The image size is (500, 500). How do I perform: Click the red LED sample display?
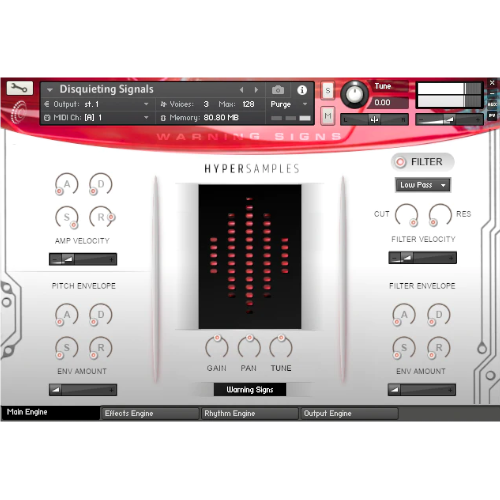coord(250,256)
